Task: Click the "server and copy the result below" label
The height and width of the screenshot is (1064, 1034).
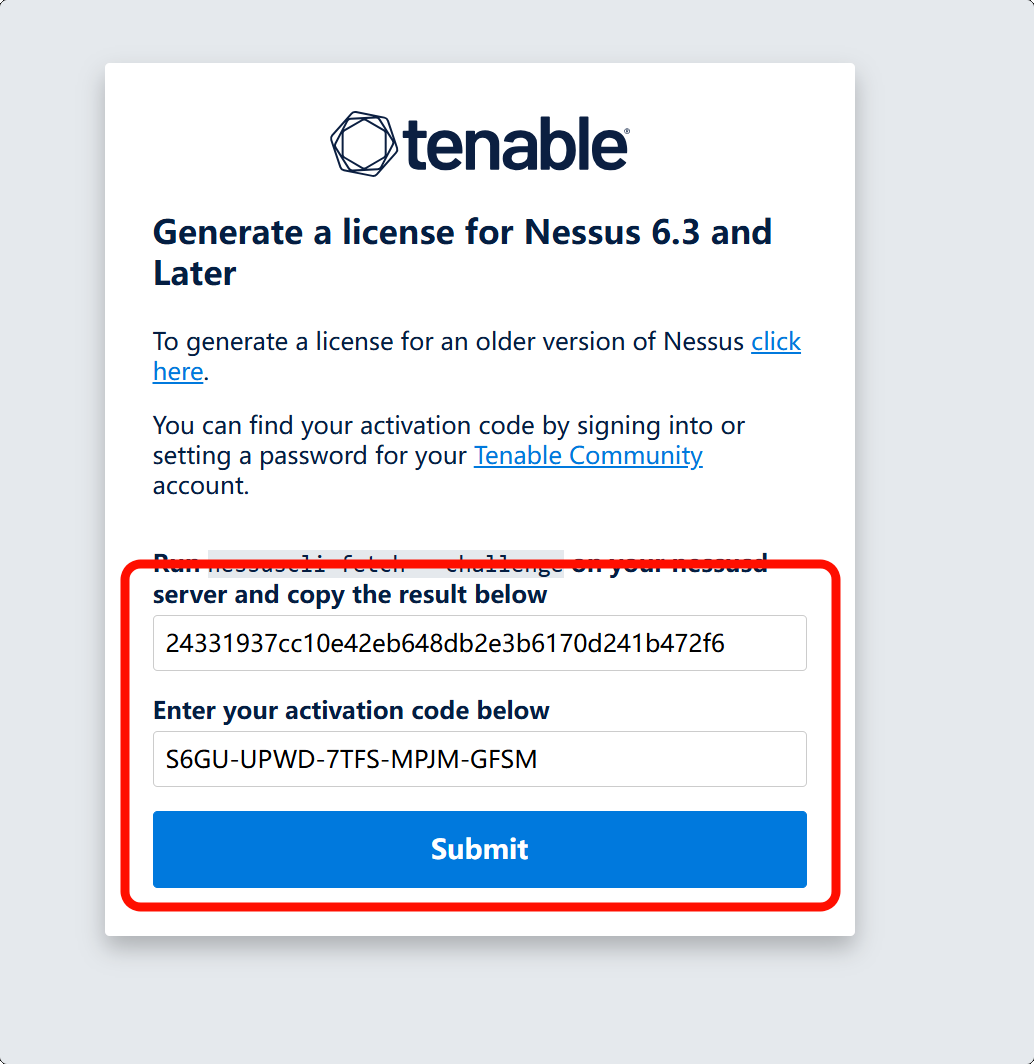Action: [350, 595]
